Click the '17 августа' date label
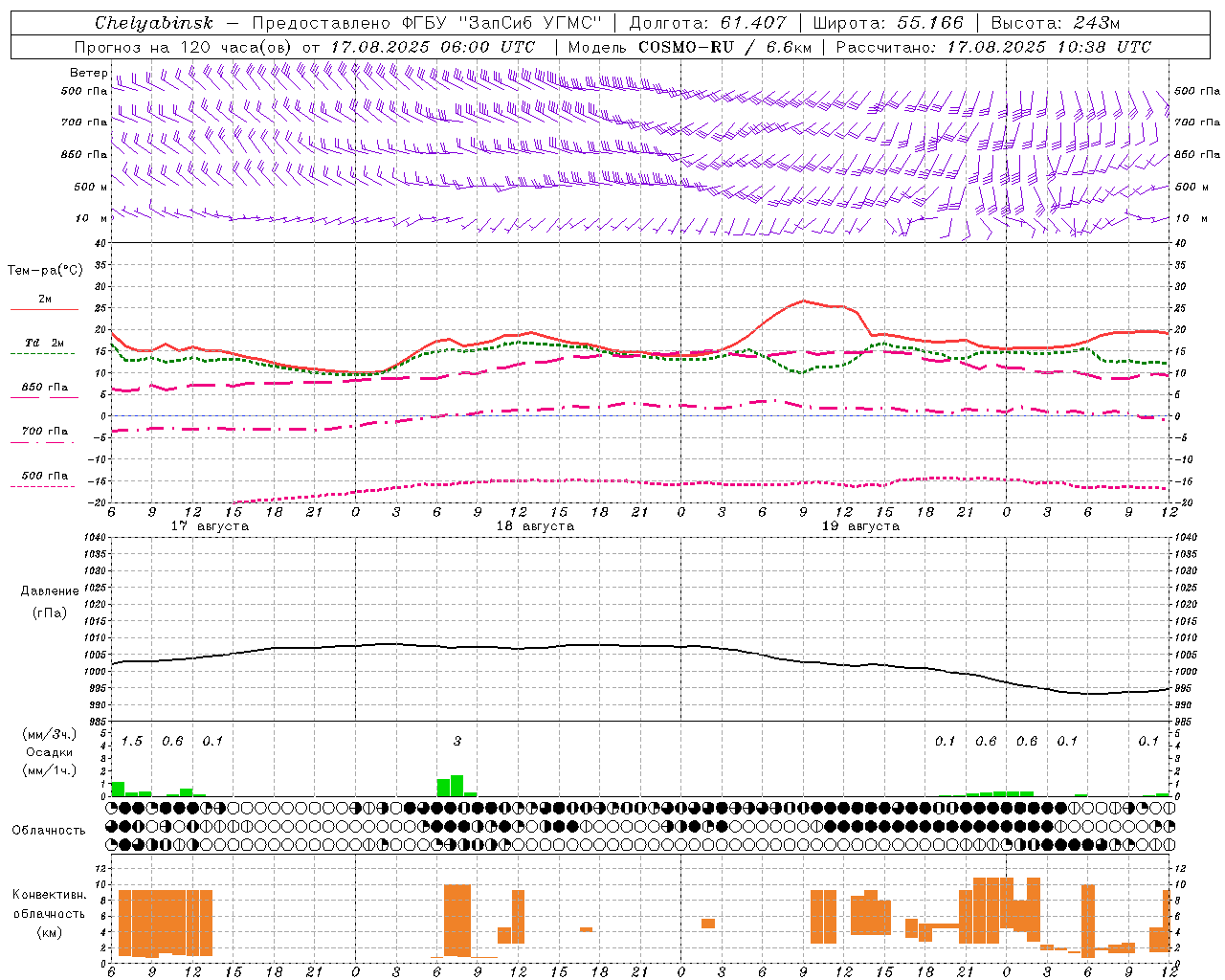Screen dimensions: 1225x980 [210, 526]
